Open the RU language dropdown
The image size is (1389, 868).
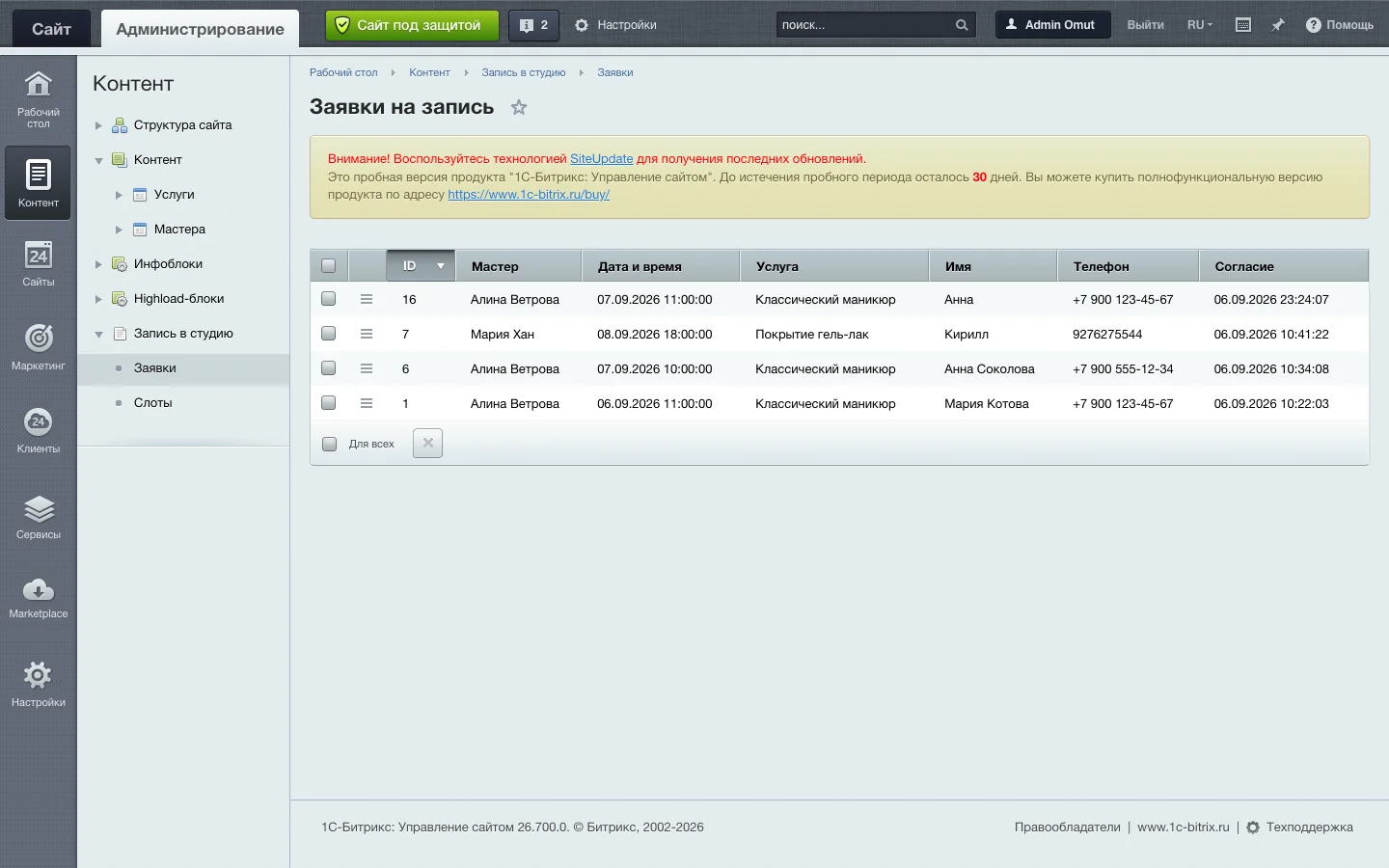click(x=1200, y=25)
